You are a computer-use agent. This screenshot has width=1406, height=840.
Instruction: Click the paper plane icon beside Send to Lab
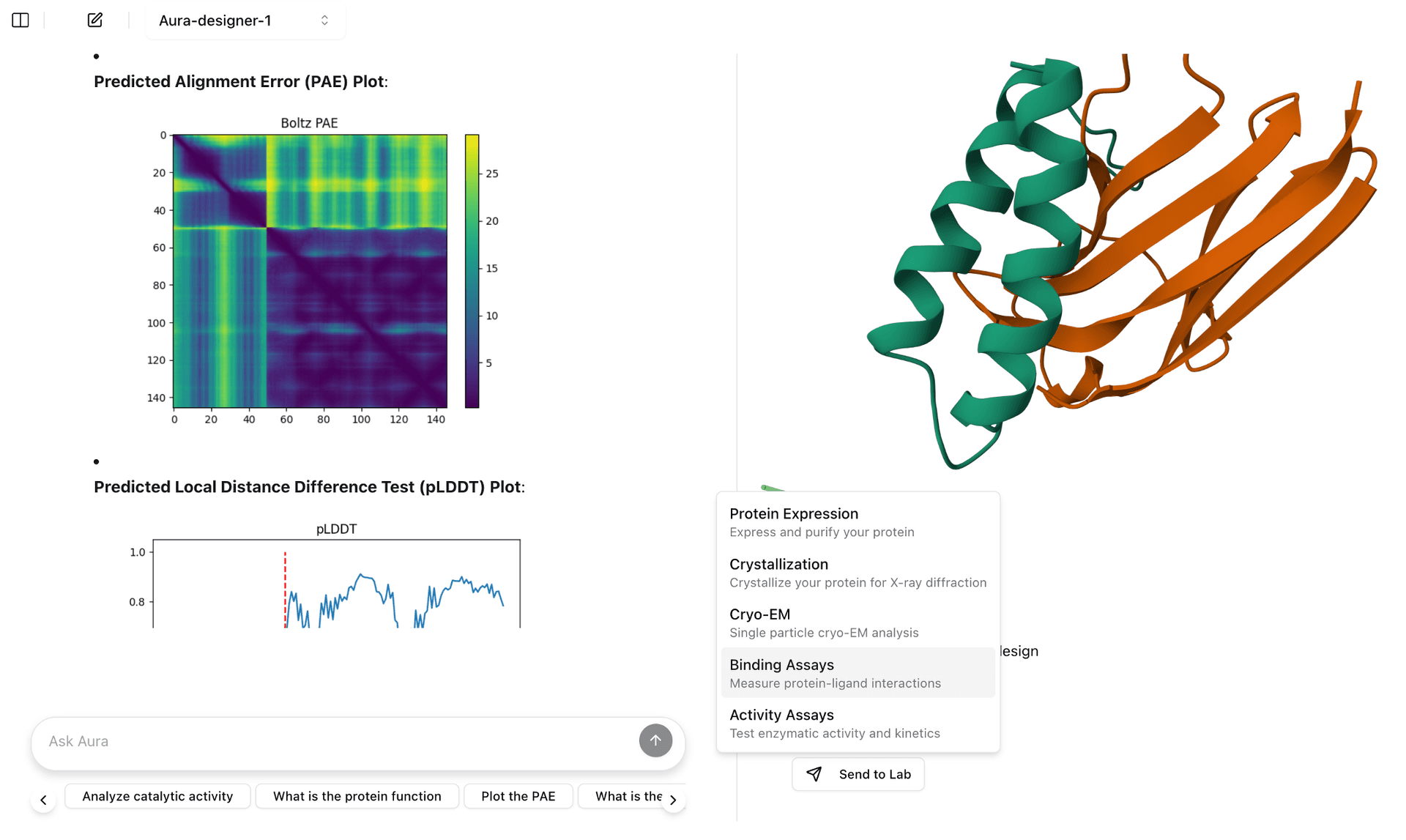814,774
